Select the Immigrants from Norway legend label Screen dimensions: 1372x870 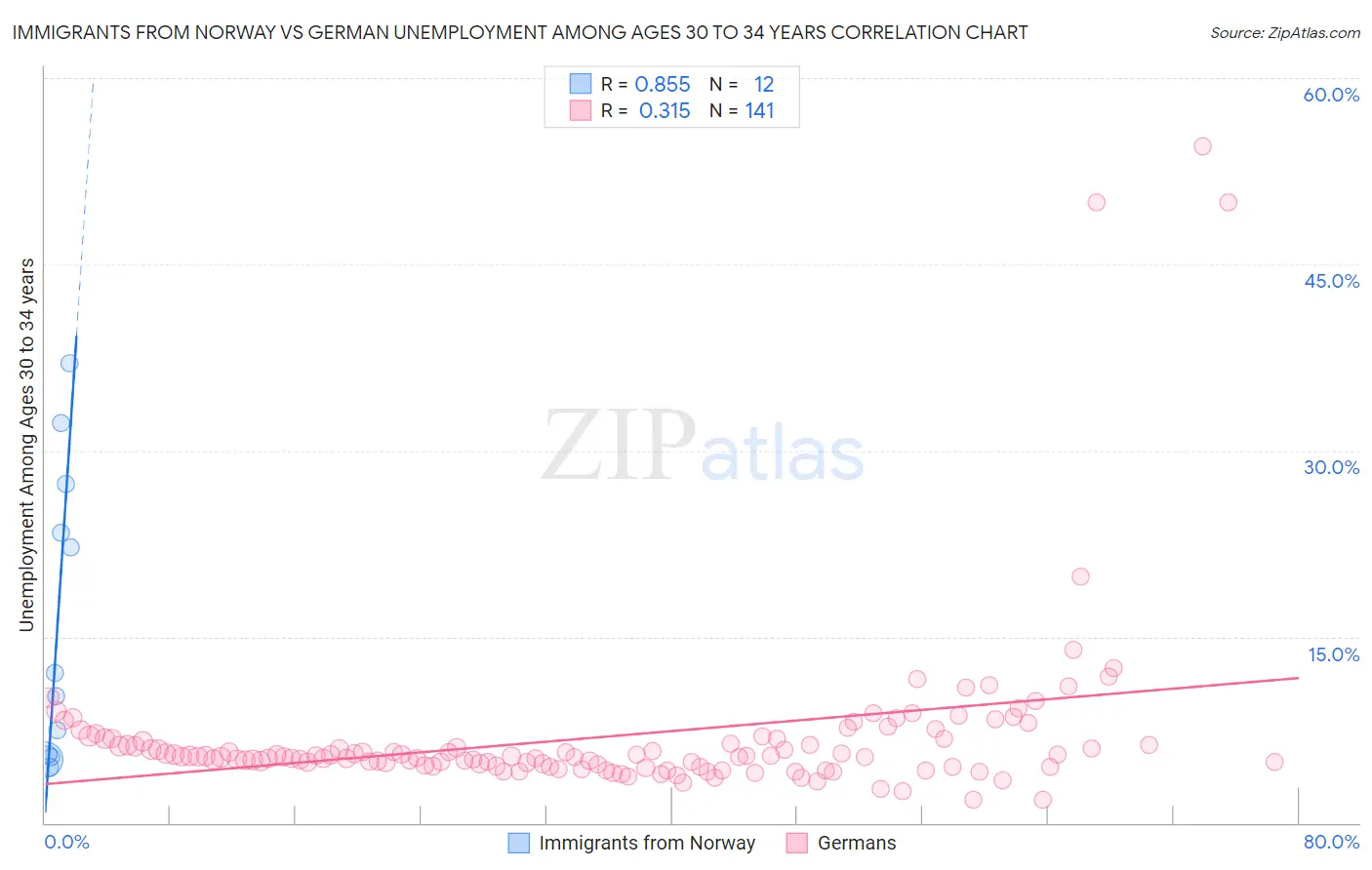[647, 843]
